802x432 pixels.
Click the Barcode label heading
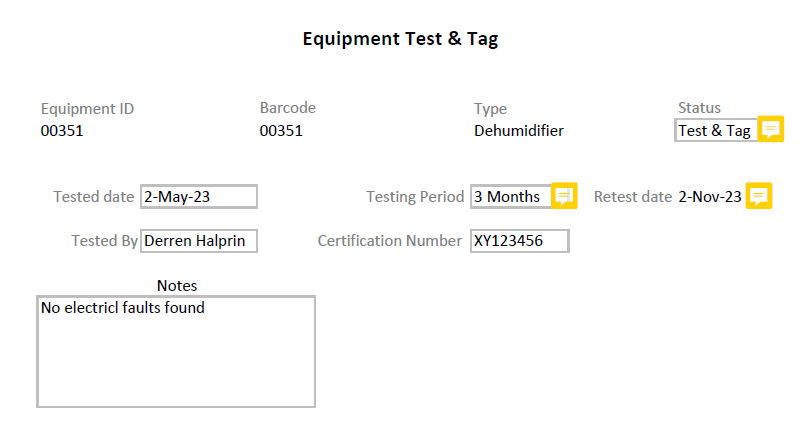point(288,108)
